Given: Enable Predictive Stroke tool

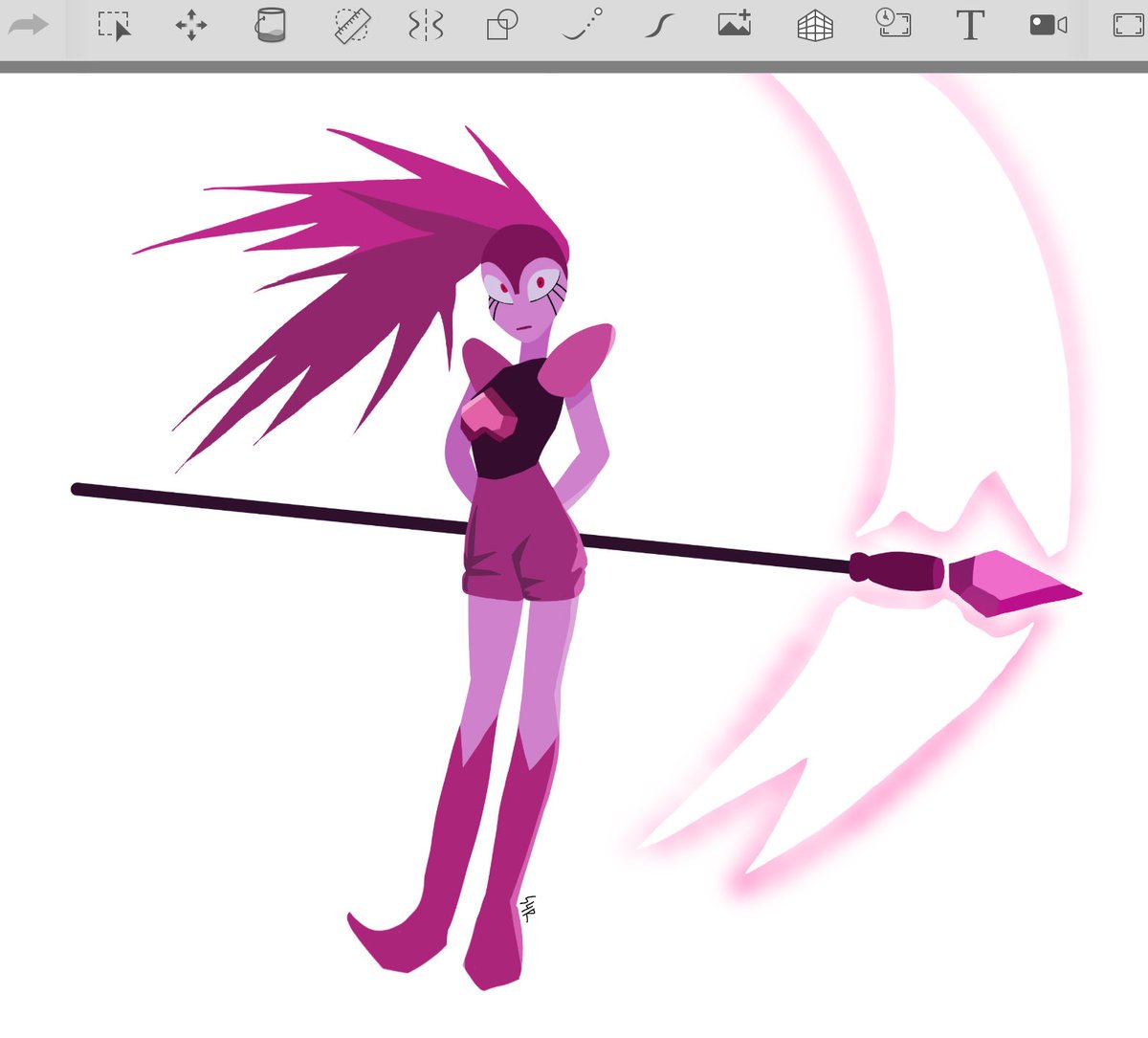Looking at the screenshot, I should pyautogui.click(x=583, y=25).
